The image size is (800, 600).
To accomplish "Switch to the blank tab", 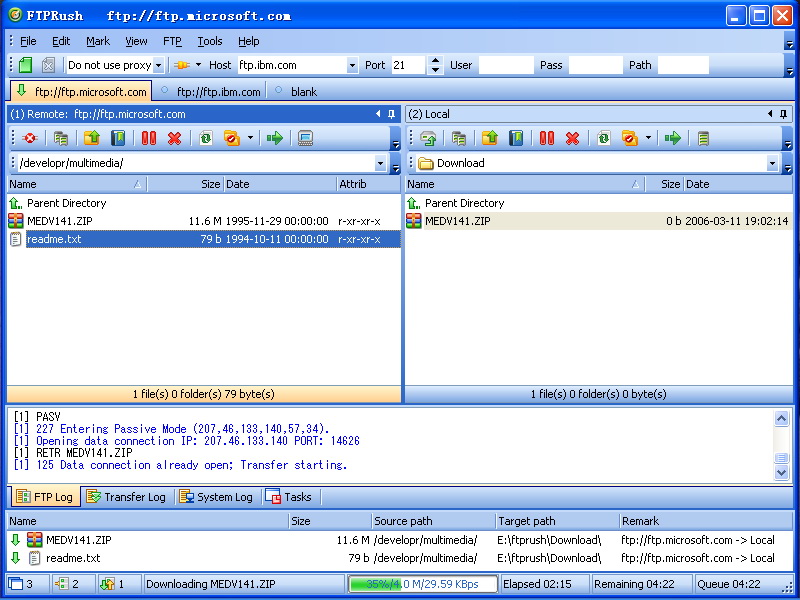I will point(296,91).
